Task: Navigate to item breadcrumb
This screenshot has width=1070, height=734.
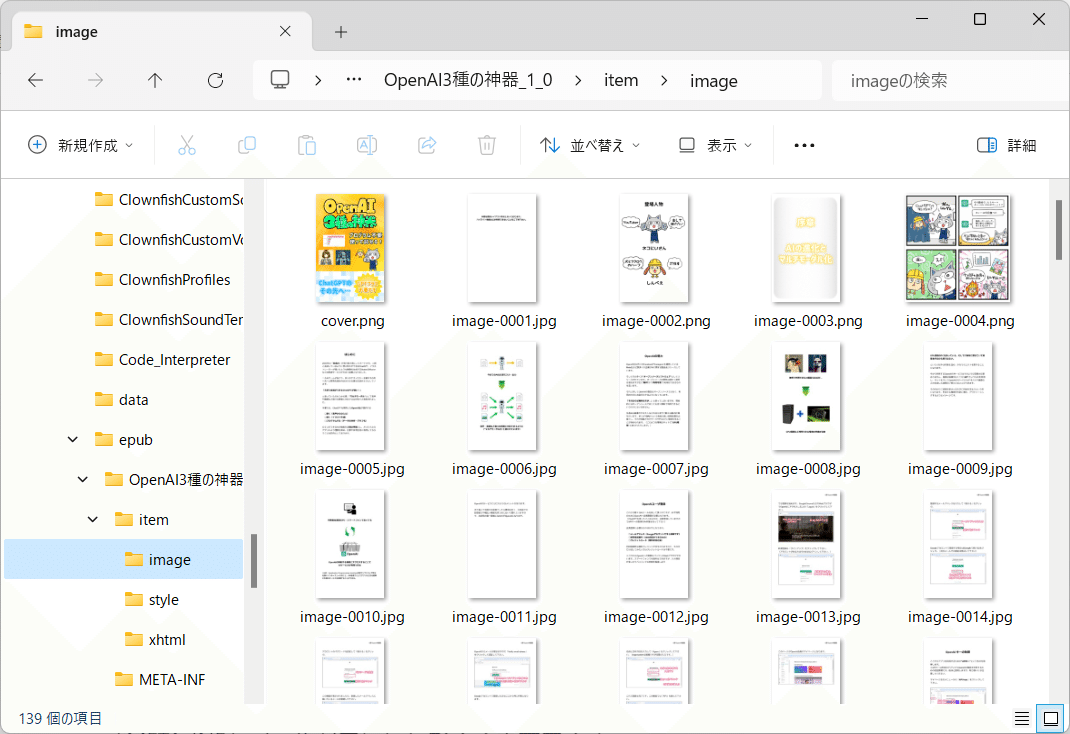Action: pos(621,80)
